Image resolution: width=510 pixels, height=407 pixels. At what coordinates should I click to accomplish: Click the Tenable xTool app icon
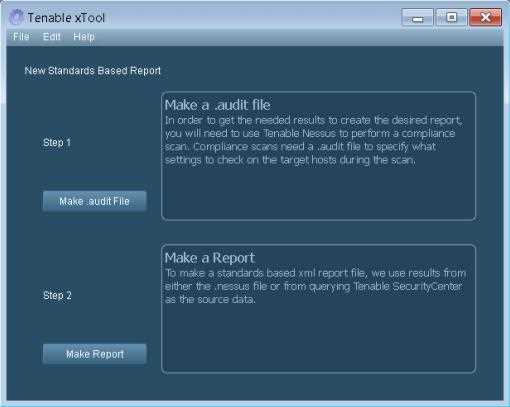coord(16,17)
